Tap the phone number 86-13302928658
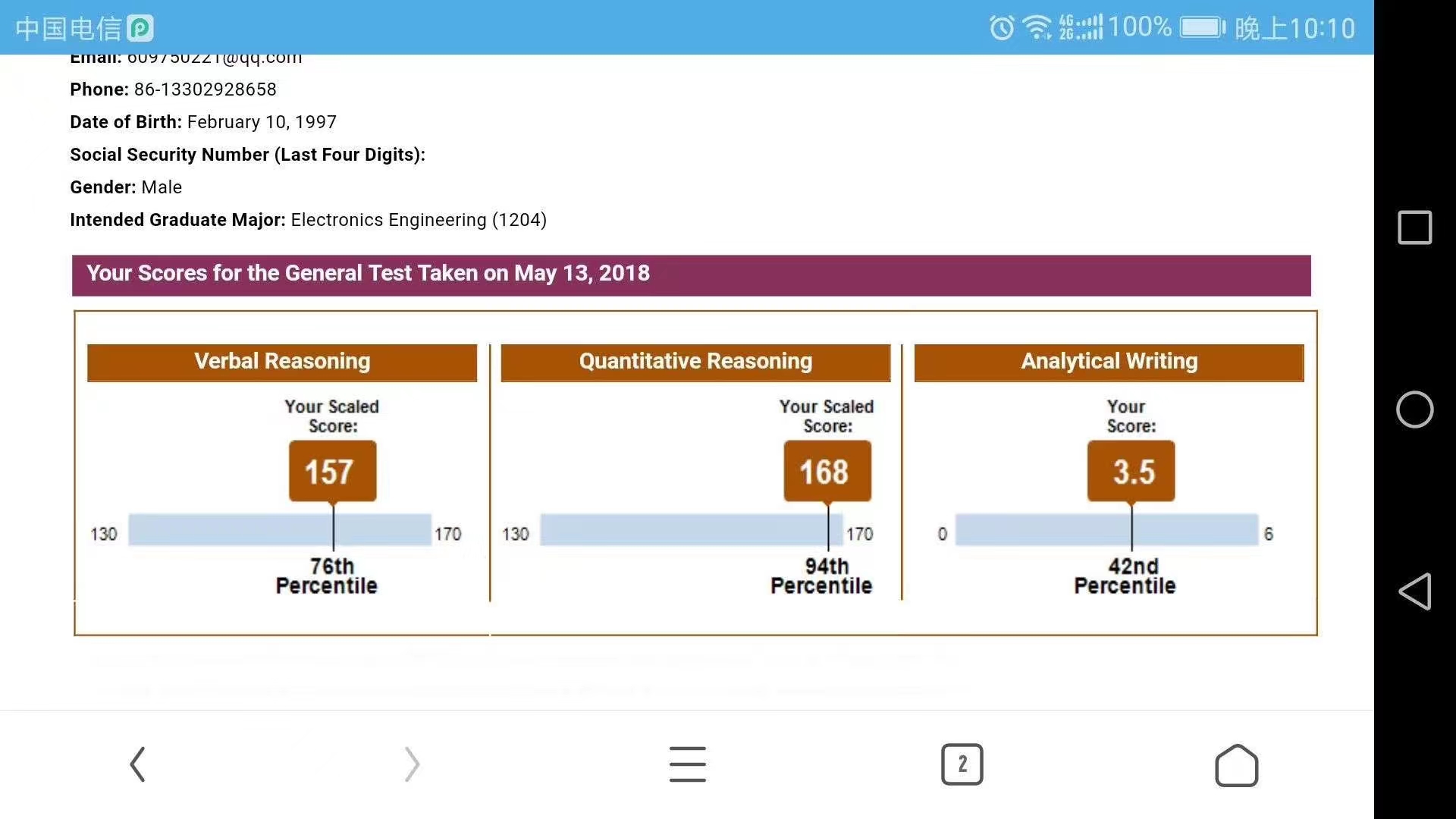The width and height of the screenshot is (1456, 819). tap(205, 89)
